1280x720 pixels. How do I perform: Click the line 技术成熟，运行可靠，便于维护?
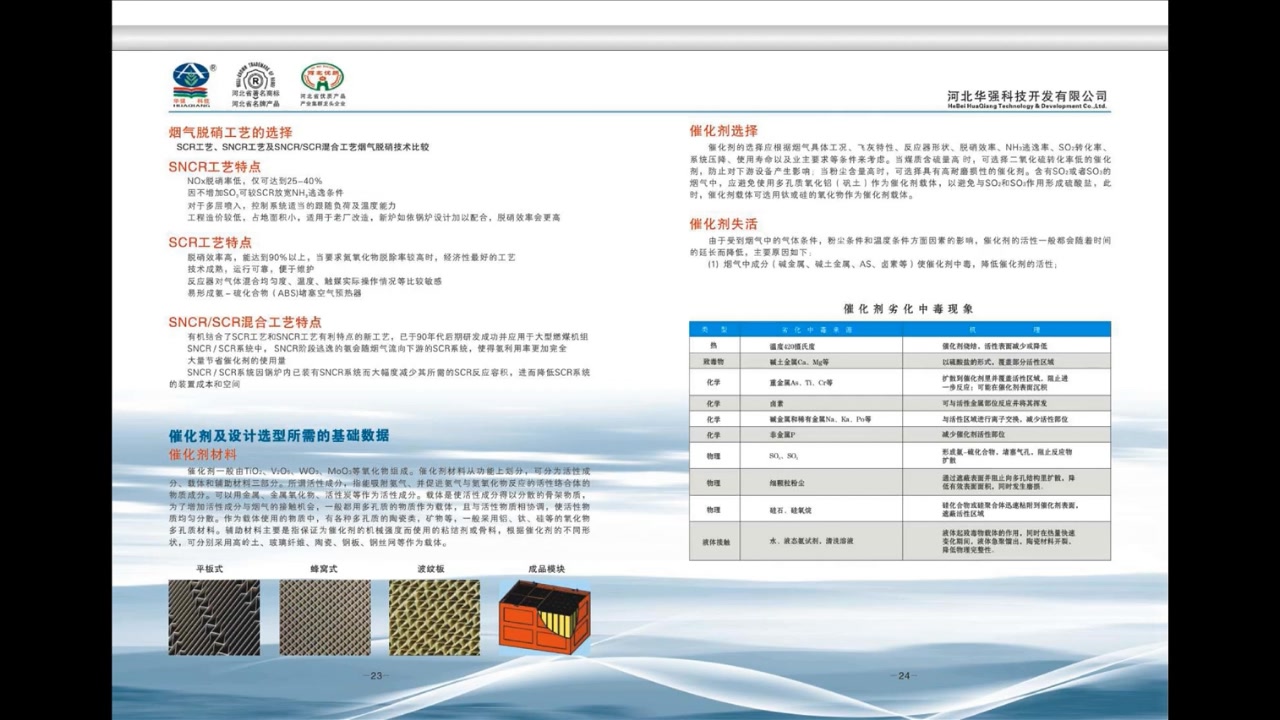pyautogui.click(x=250, y=269)
